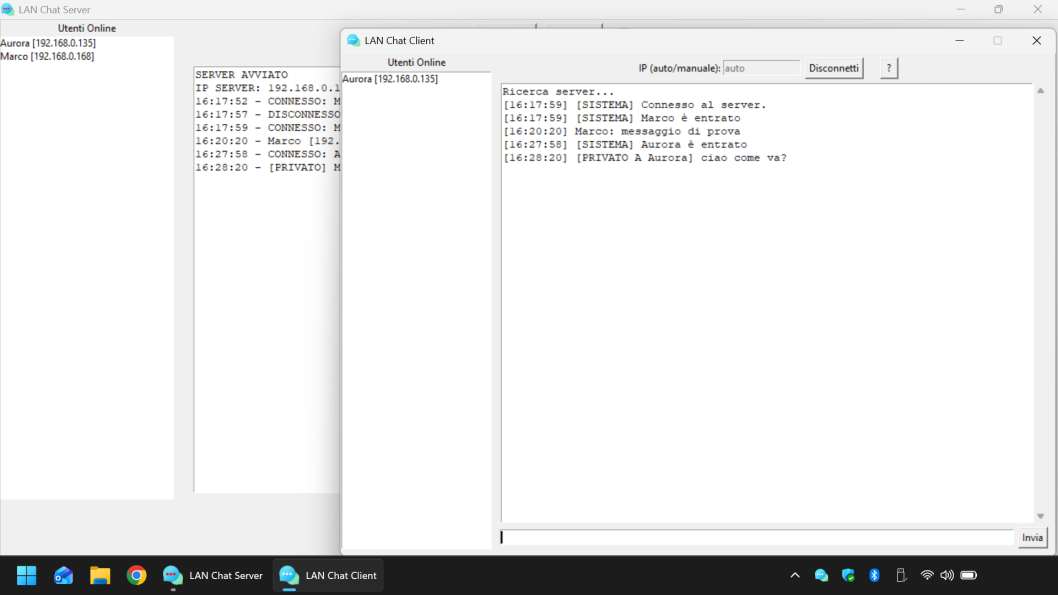Click the '[PRIVATO A Aurora] ciao come va?' line

pos(644,158)
